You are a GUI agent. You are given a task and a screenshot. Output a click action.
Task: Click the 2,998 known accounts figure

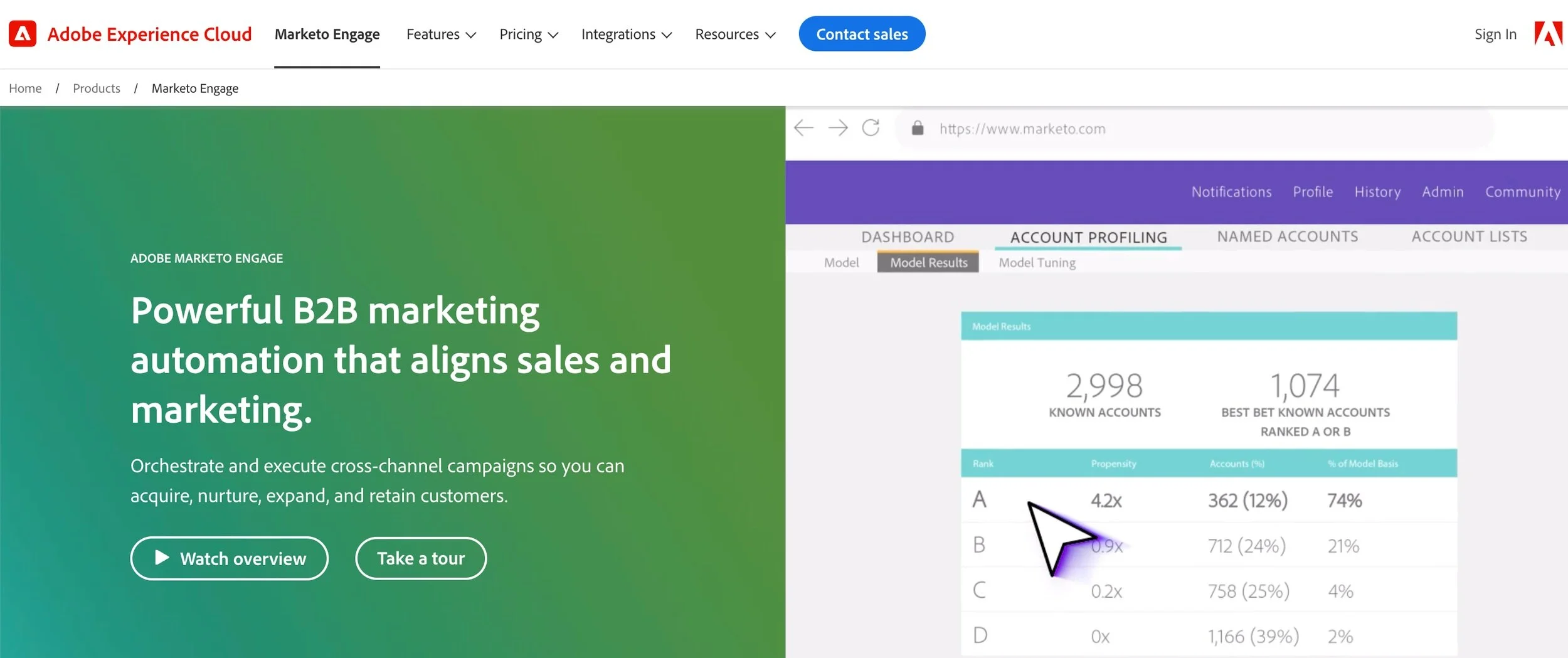pos(1104,386)
